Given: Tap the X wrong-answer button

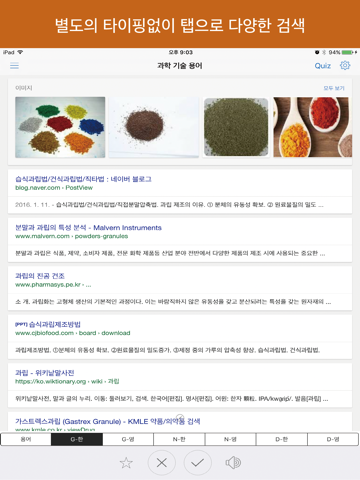Looking at the screenshot, I should (162, 463).
